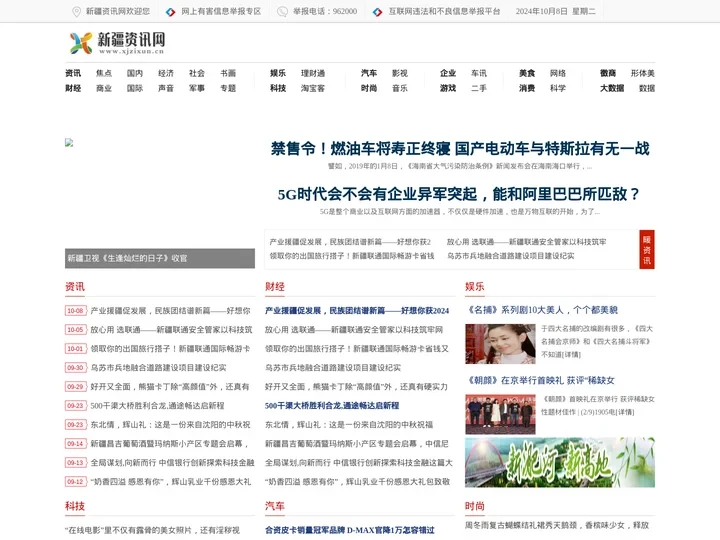Select the 汽车 navigation category
This screenshot has height=540, width=720.
click(369, 73)
